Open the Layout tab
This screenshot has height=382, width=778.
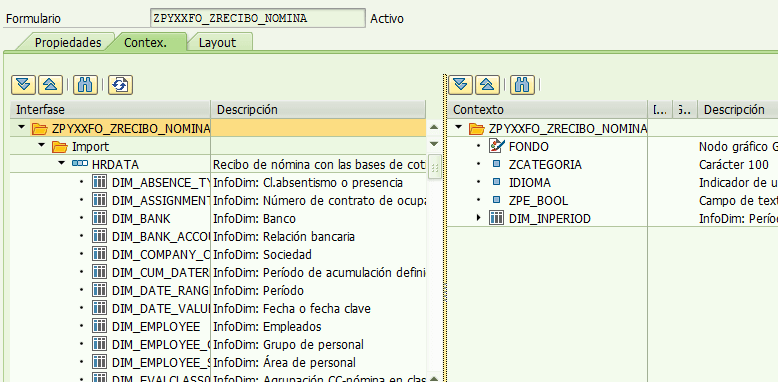click(217, 43)
